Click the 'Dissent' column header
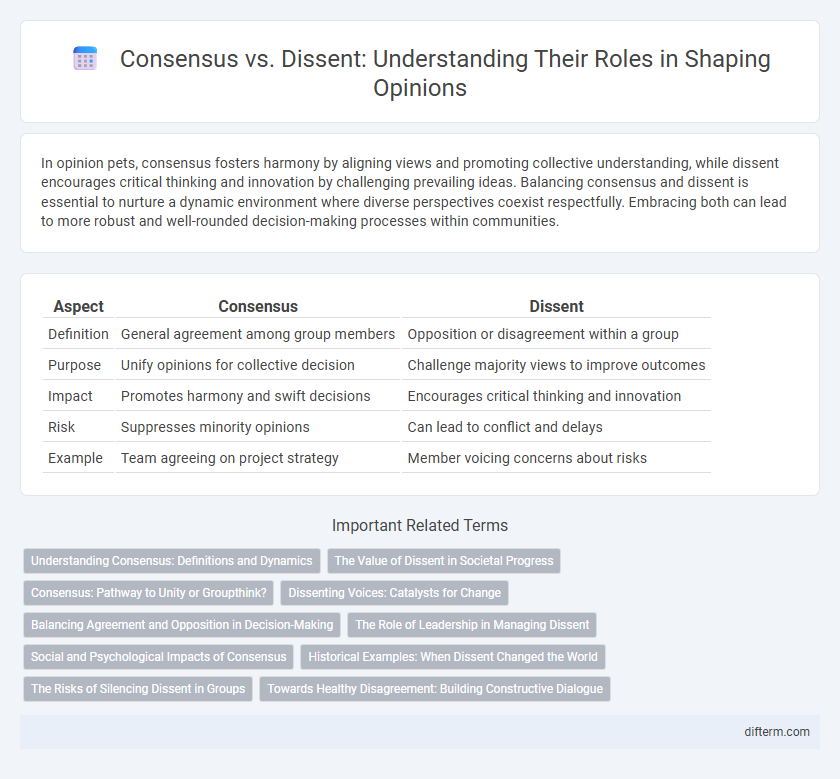The width and height of the screenshot is (840, 779). (x=556, y=306)
